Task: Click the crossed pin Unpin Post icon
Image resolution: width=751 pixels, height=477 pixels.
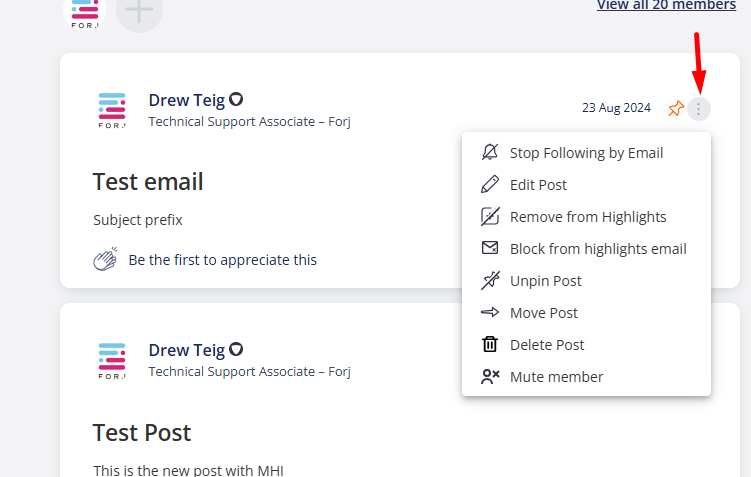Action: (489, 281)
